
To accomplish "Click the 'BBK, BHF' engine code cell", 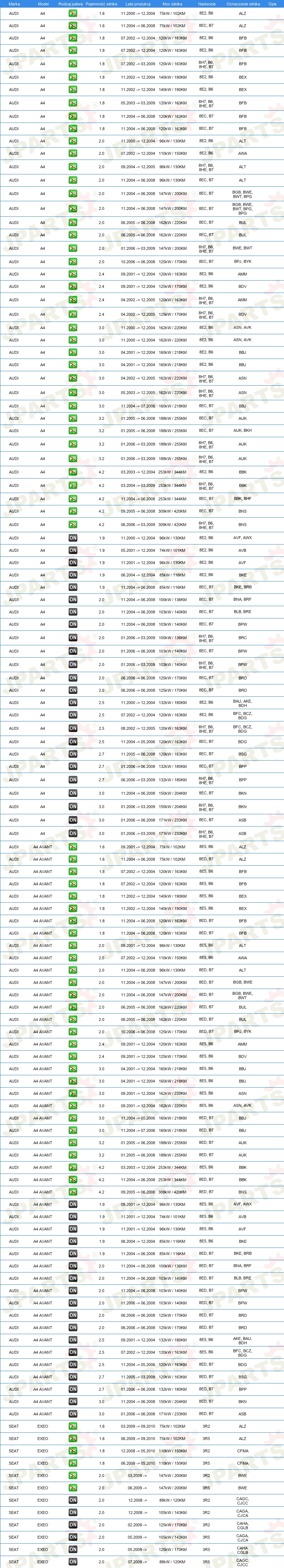I will pos(243,498).
